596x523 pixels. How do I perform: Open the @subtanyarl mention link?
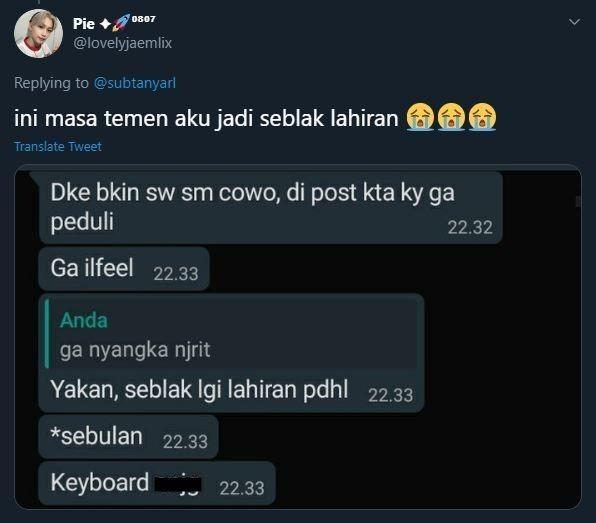(135, 83)
